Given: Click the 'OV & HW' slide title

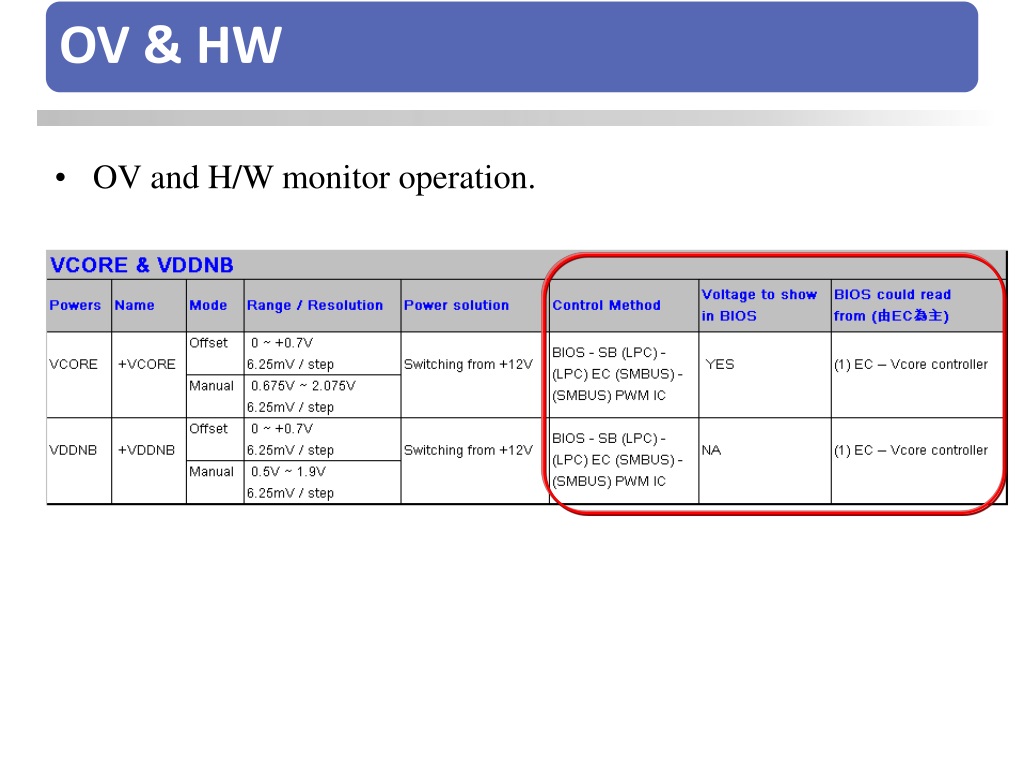Looking at the screenshot, I should tap(170, 45).
